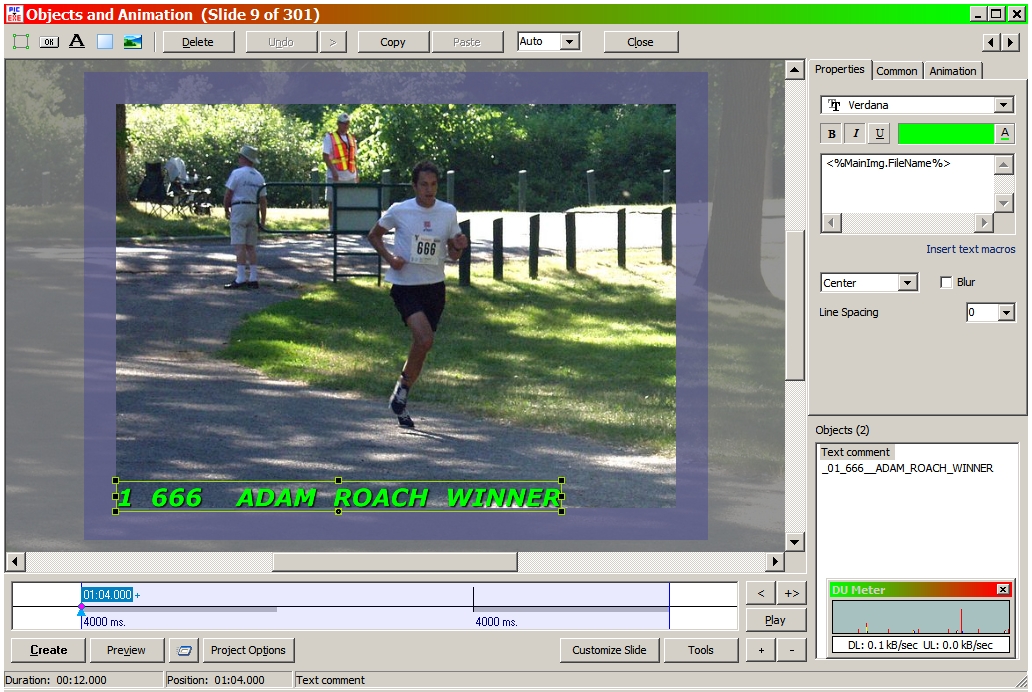Toggle bold text formatting
The height and width of the screenshot is (692, 1032).
point(832,134)
